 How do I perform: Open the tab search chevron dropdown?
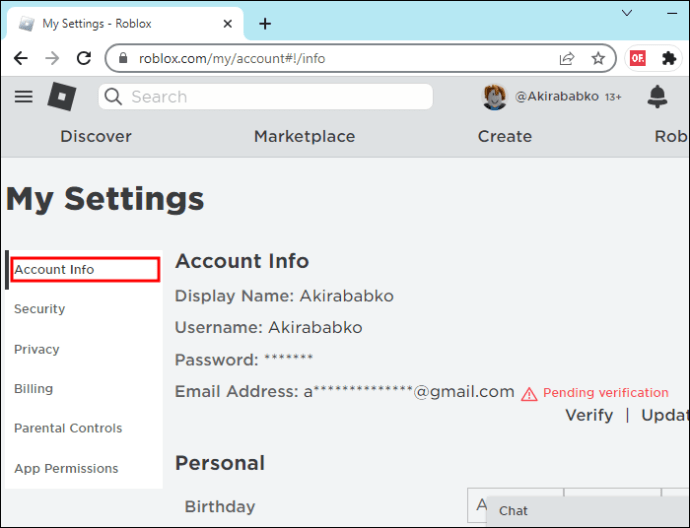627,13
